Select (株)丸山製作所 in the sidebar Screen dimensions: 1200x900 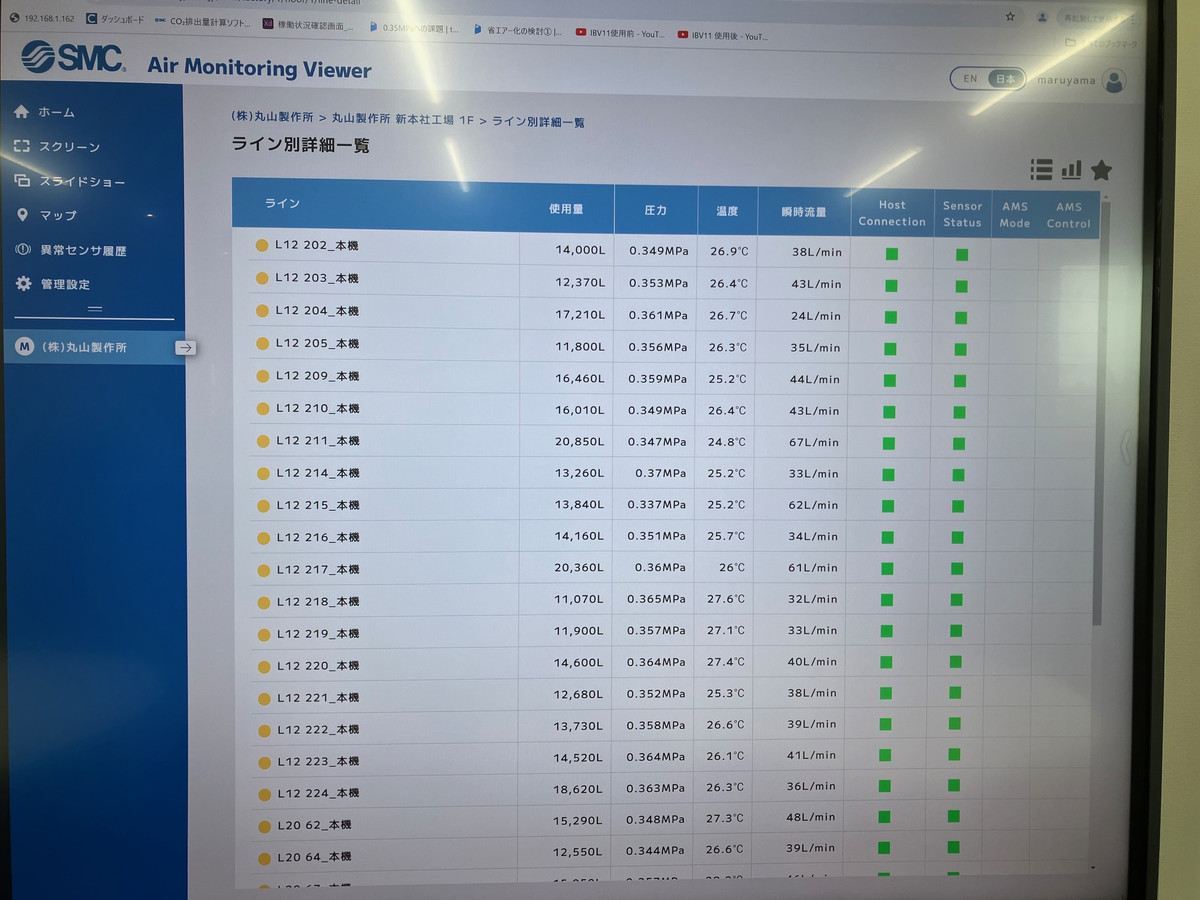coord(93,347)
